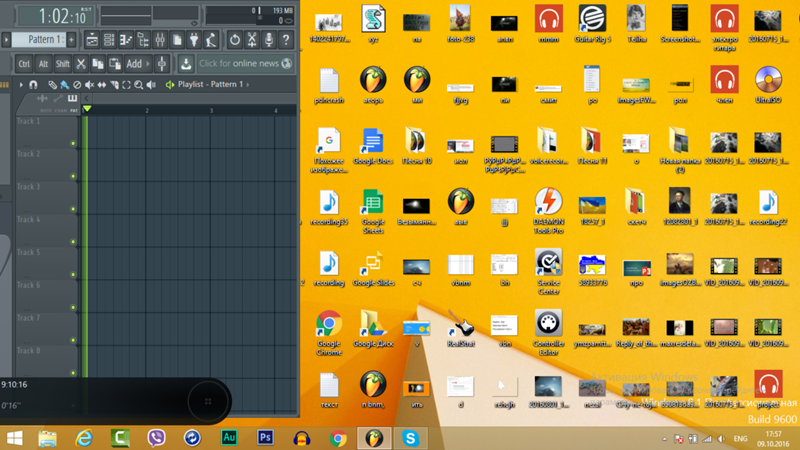The width and height of the screenshot is (800, 450).
Task: Open the browser tree view
Action: coord(143,40)
